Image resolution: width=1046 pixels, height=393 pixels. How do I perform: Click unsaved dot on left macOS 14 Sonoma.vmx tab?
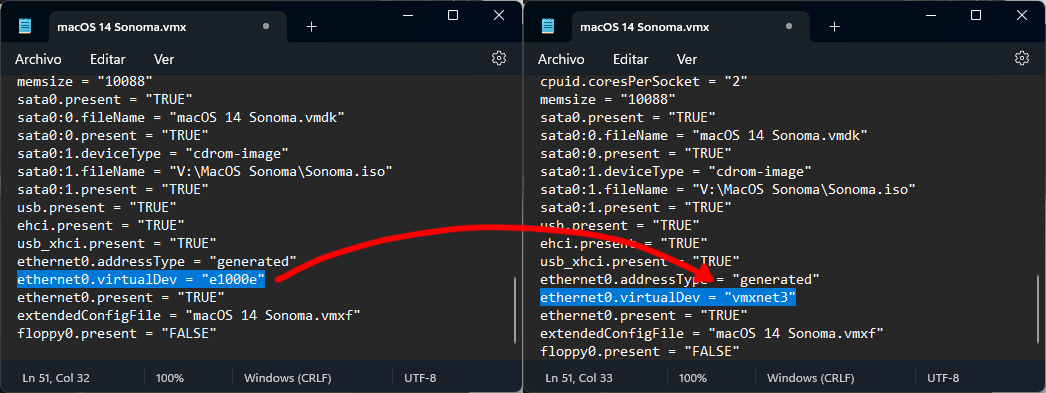(266, 27)
